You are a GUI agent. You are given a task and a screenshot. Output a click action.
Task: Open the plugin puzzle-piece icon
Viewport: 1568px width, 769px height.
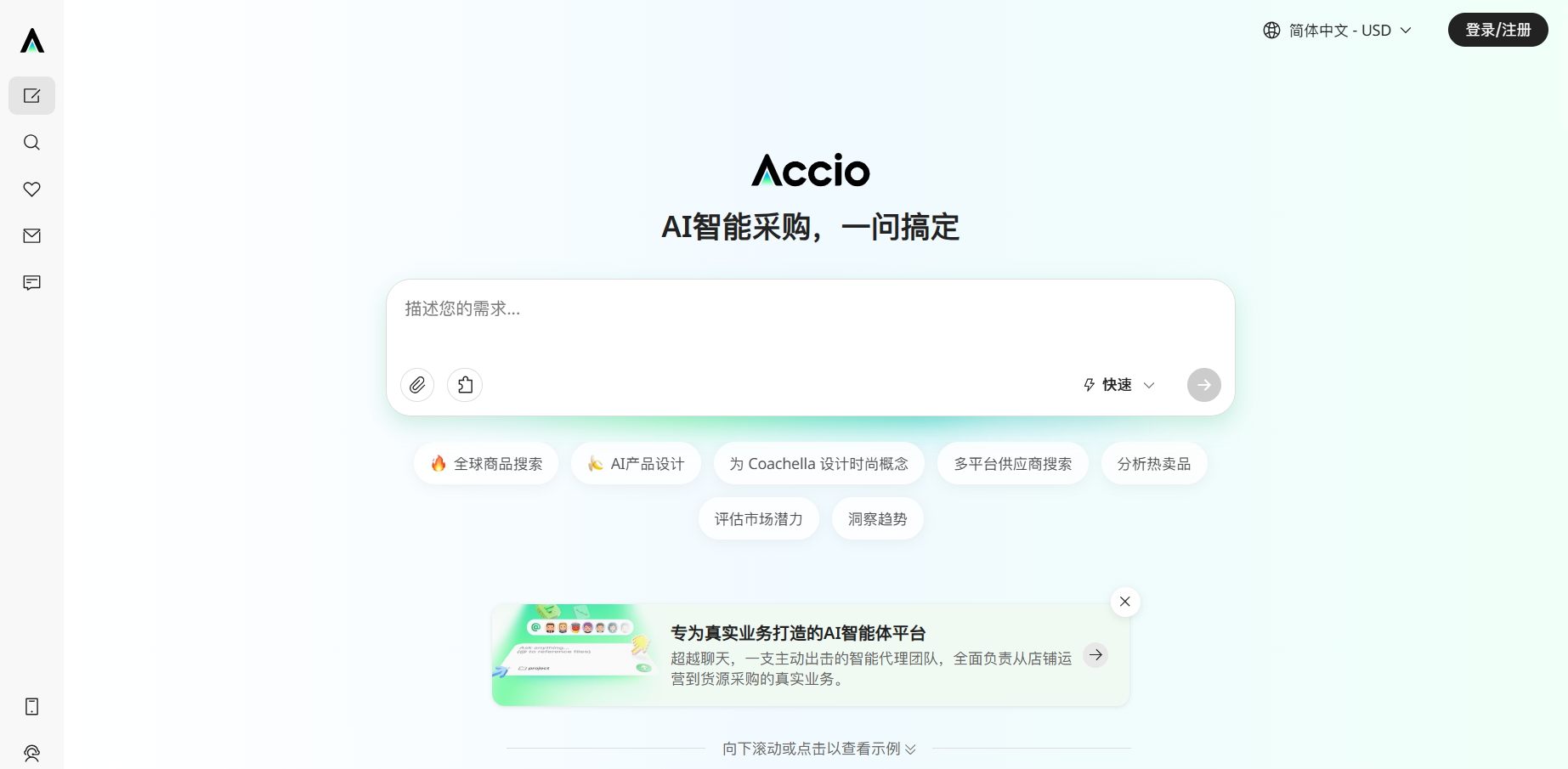(465, 385)
